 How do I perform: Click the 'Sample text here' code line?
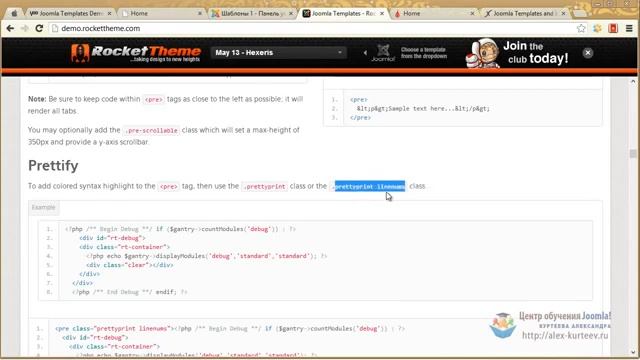click(x=423, y=109)
